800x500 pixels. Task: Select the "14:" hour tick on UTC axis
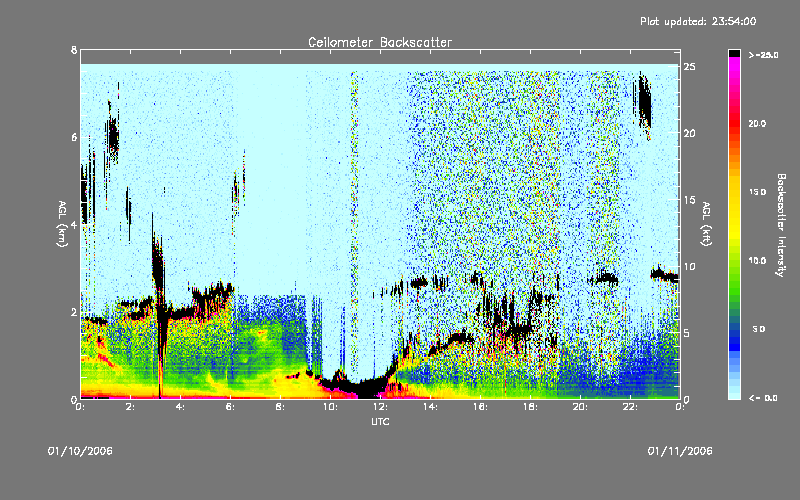point(430,407)
